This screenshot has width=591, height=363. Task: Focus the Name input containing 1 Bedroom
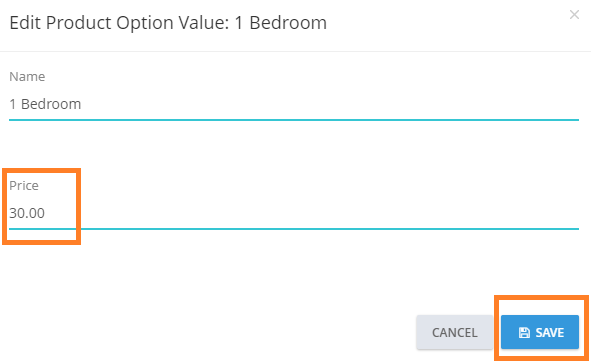pos(294,104)
